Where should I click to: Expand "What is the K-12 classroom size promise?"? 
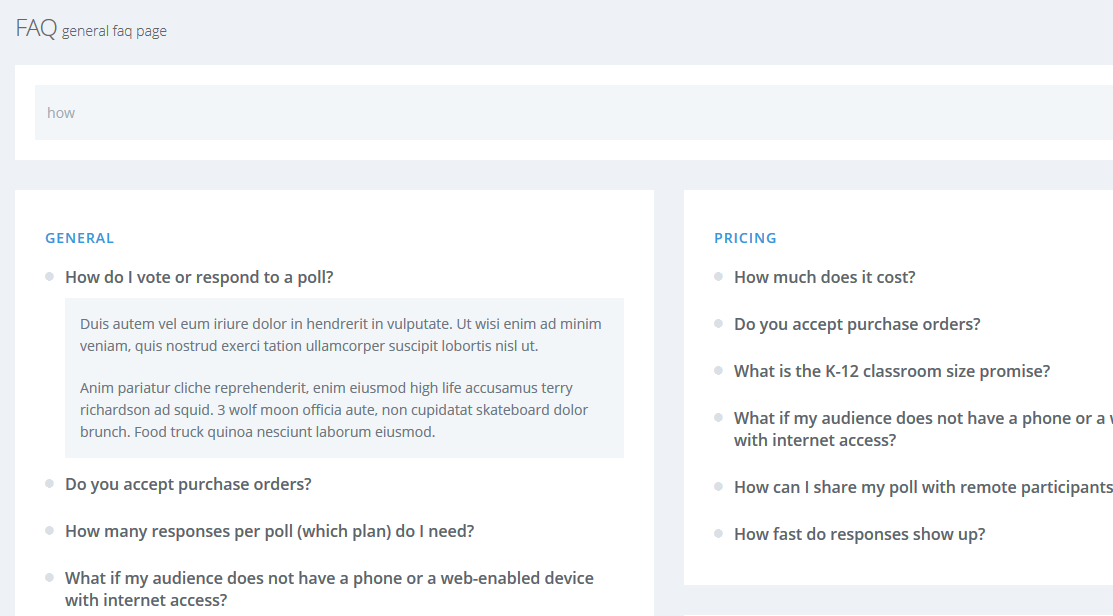pyautogui.click(x=891, y=371)
